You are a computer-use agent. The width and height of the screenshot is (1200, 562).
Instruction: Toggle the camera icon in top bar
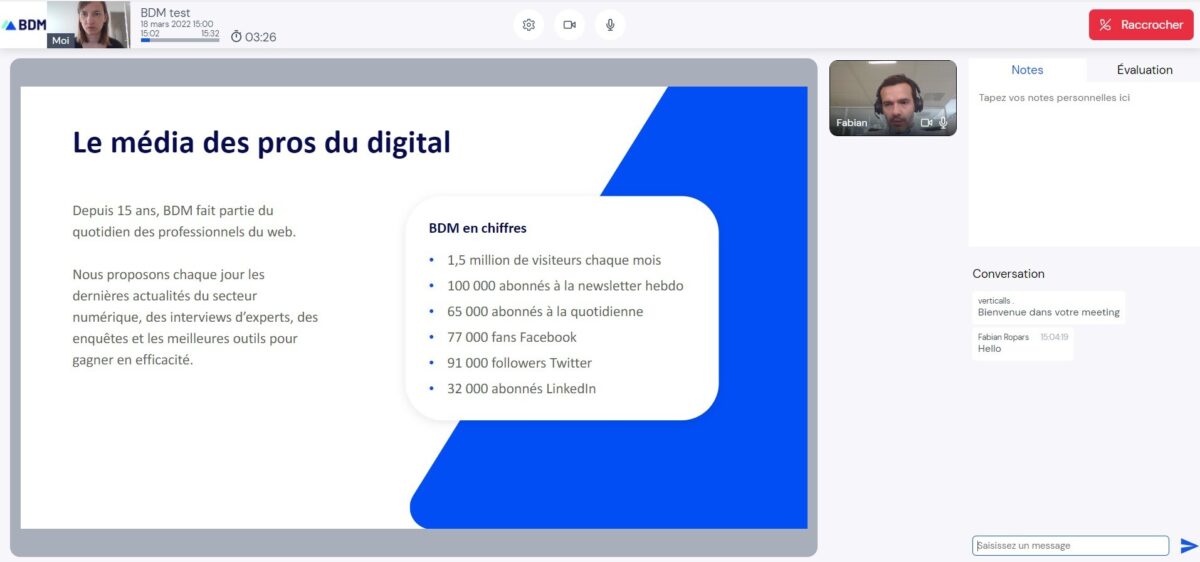click(x=569, y=25)
